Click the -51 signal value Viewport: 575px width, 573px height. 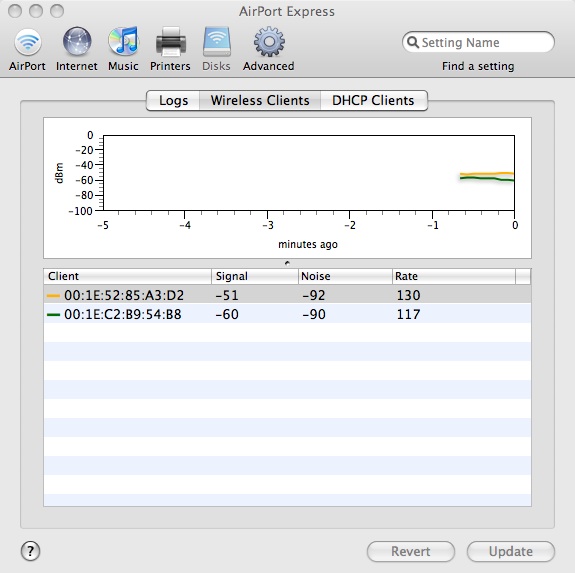[227, 295]
